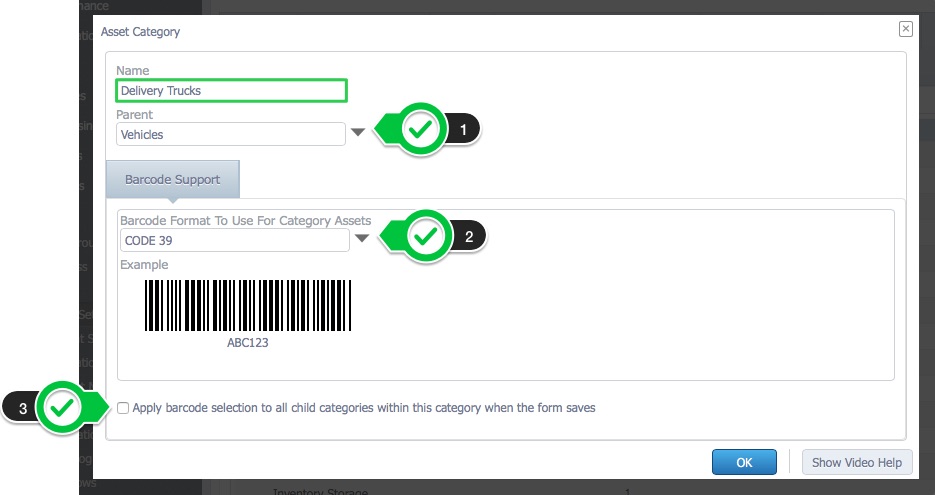Click the ABC123 barcode caption
The image size is (935, 495).
(x=248, y=343)
